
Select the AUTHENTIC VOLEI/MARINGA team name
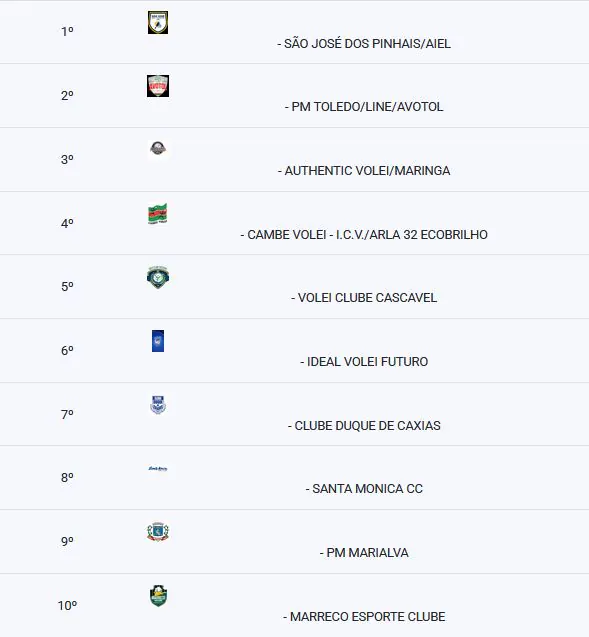pos(364,171)
